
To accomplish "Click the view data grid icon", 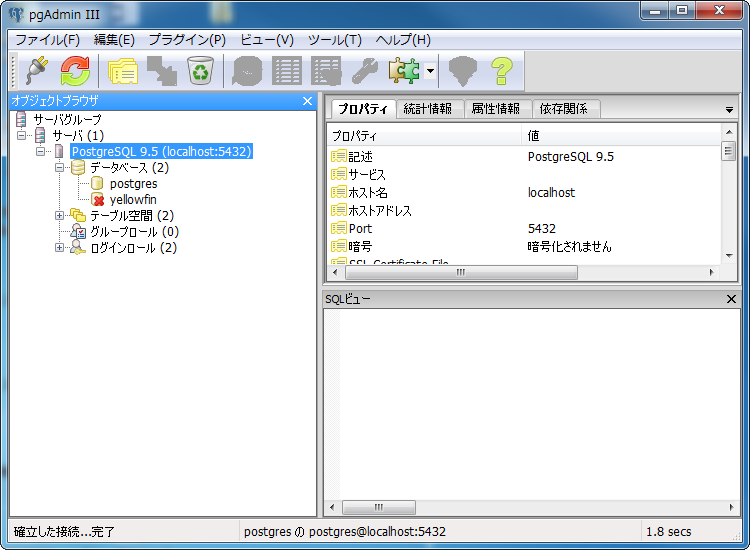I will coord(287,71).
